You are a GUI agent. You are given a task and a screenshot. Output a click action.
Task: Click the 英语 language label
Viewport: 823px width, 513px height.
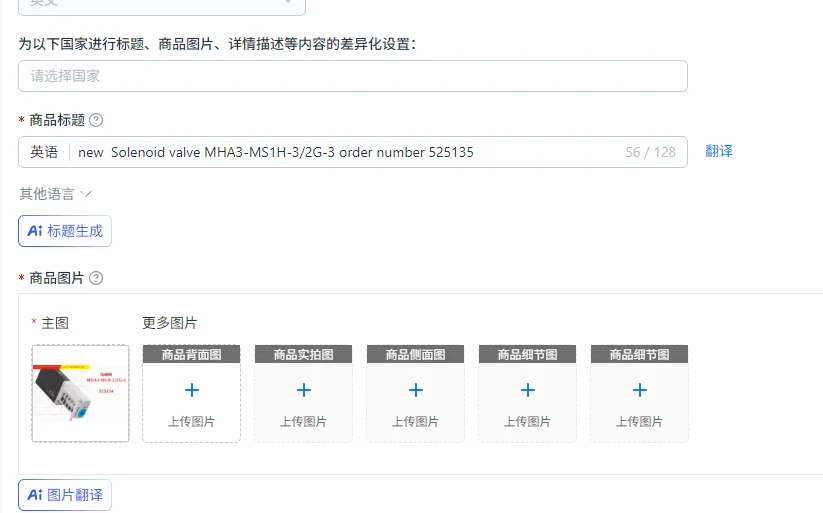[x=44, y=152]
